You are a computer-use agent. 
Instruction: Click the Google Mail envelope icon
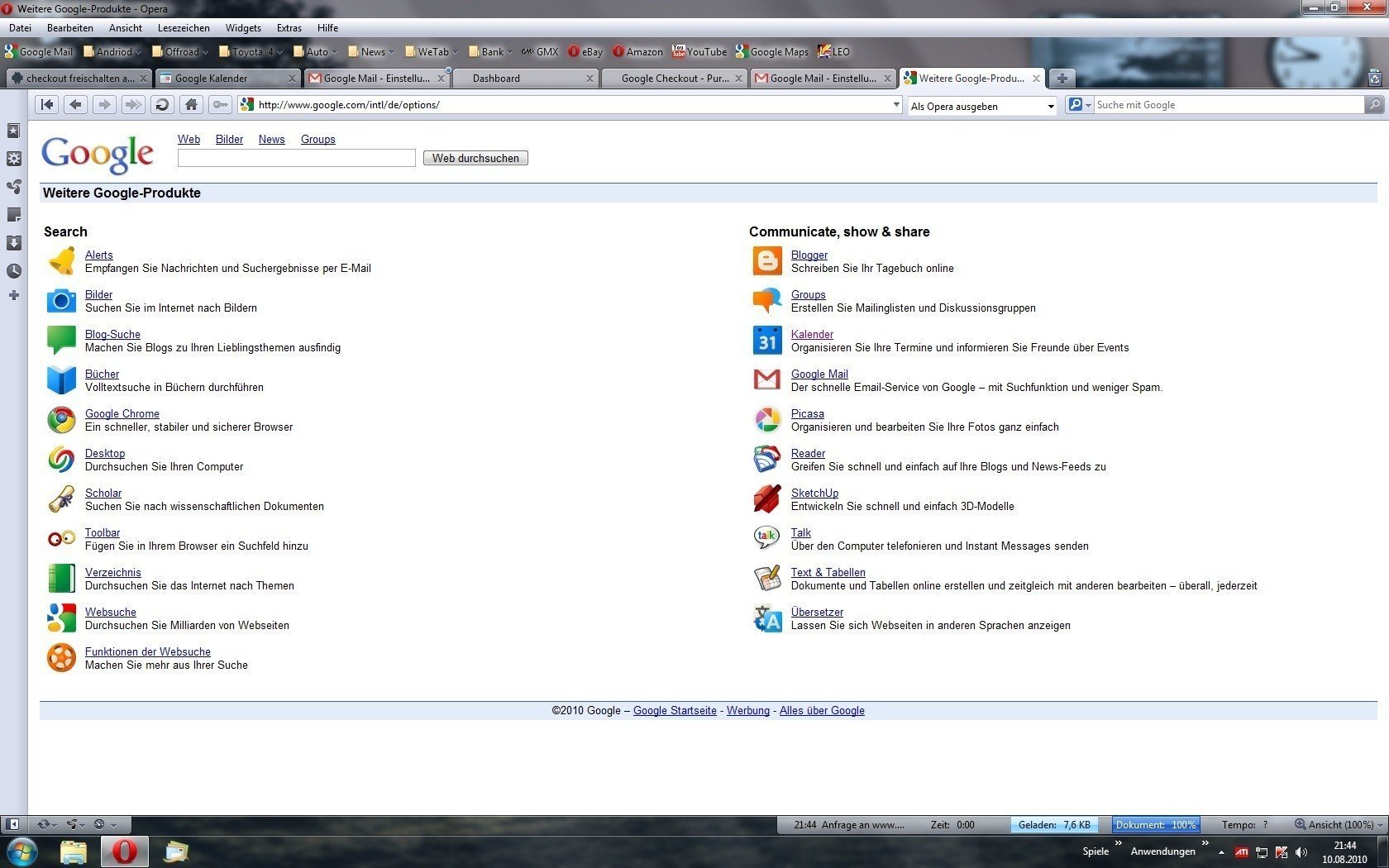pos(767,380)
